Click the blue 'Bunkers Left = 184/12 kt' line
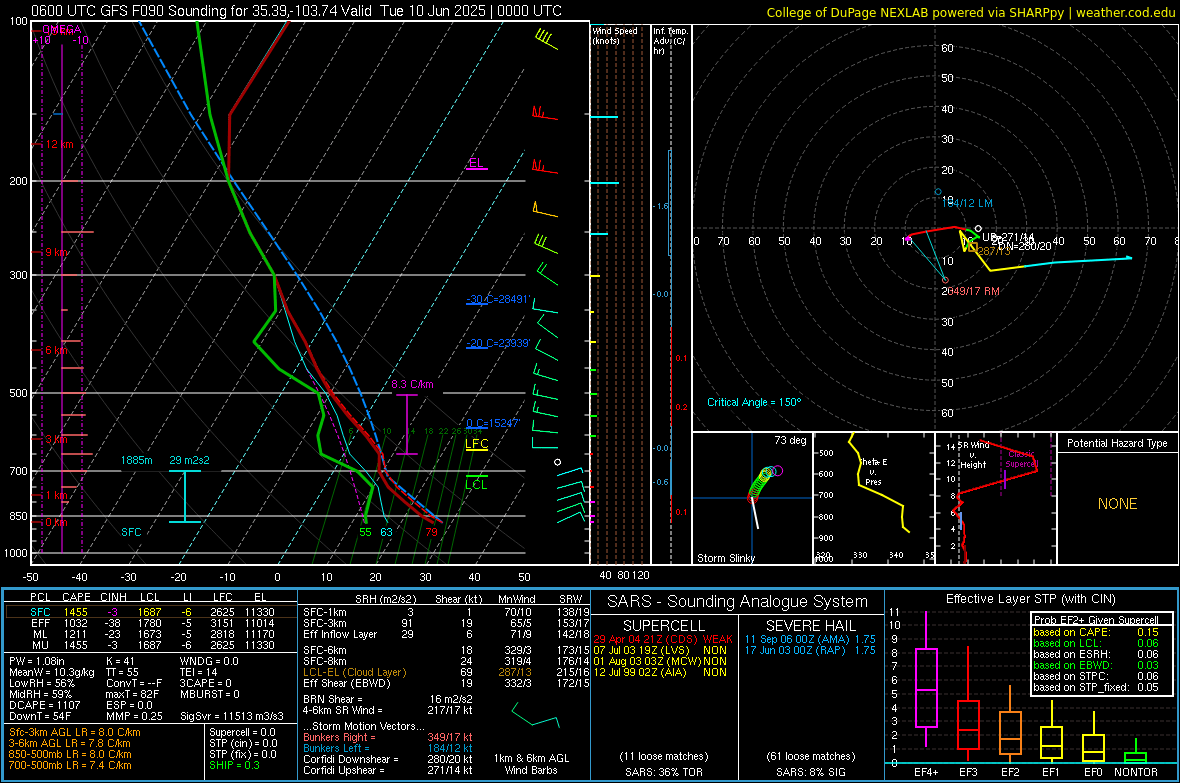The image size is (1180, 783). (388, 748)
